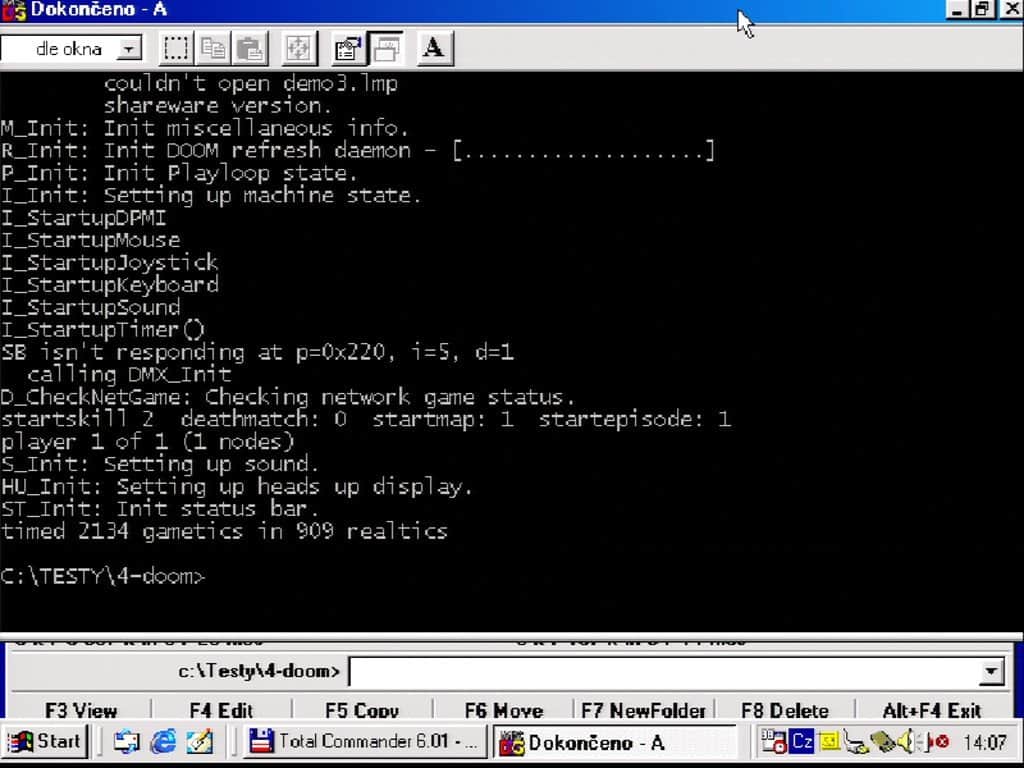Image resolution: width=1024 pixels, height=768 pixels.
Task: Click the Copy toolbar icon
Action: (213, 48)
